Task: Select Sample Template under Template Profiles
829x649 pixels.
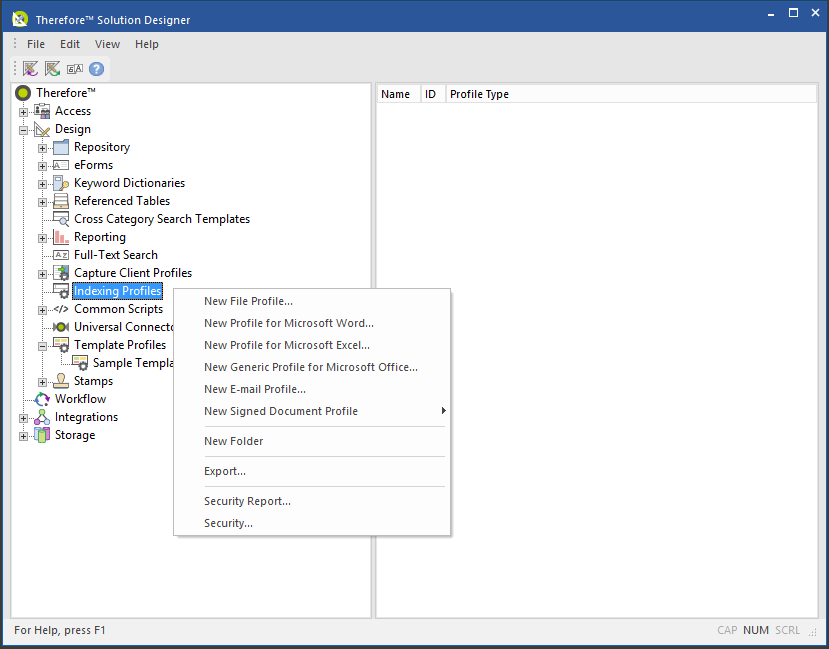Action: 130,363
